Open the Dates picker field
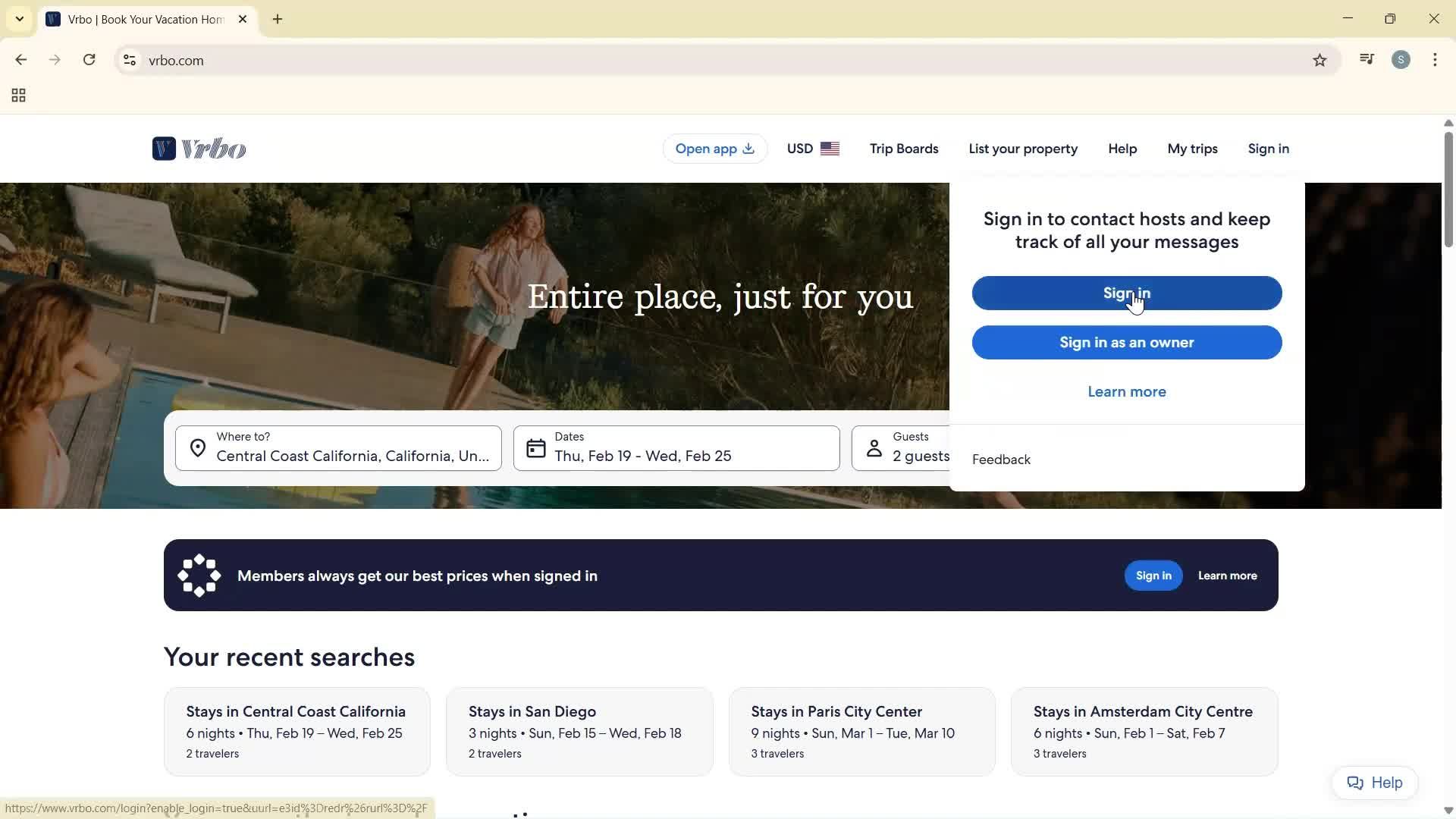This screenshot has width=1456, height=819. pos(676,448)
